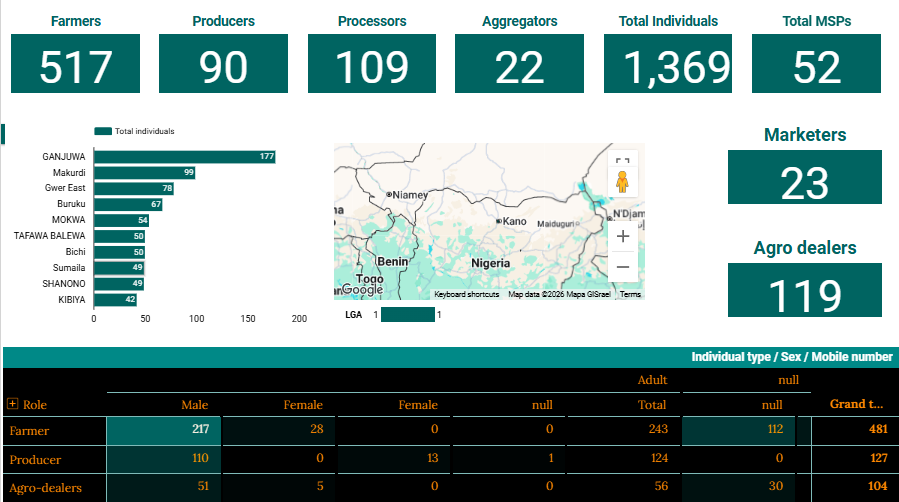The height and width of the screenshot is (502, 899).
Task: Select the Producer row label
Action: click(x=35, y=460)
